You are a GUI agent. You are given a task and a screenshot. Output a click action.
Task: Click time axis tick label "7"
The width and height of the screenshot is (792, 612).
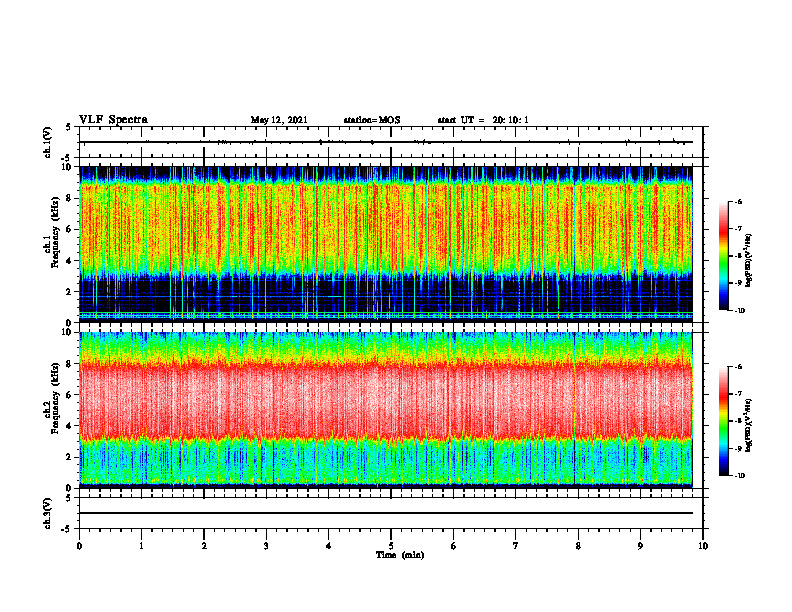(516, 546)
